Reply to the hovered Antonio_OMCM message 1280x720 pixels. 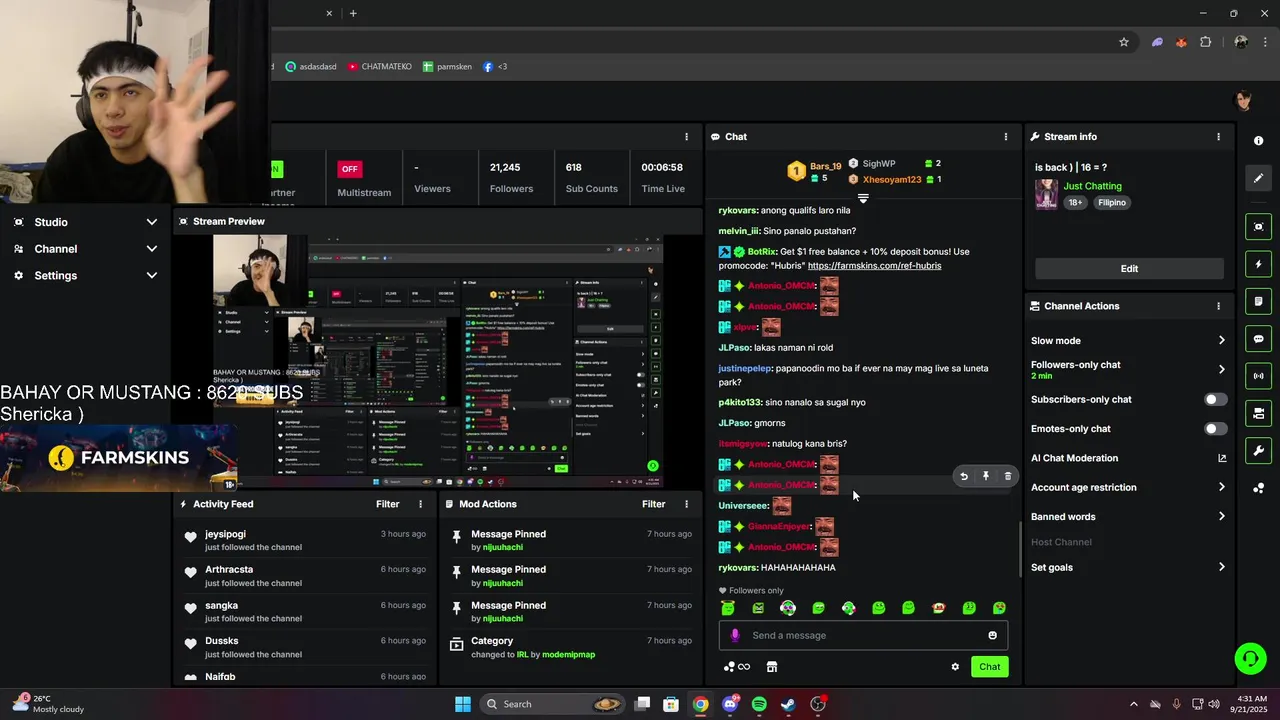tap(964, 477)
